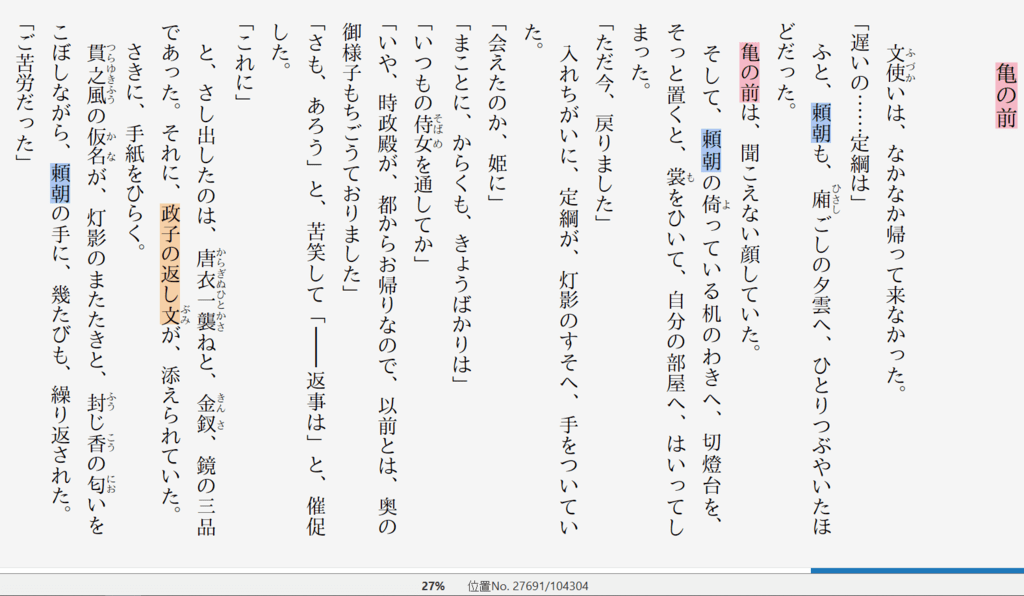Screen dimensions: 1024x596
Task: Select pink highlight 亀の前 before は、聞こえない顔
Action: [x=750, y=72]
